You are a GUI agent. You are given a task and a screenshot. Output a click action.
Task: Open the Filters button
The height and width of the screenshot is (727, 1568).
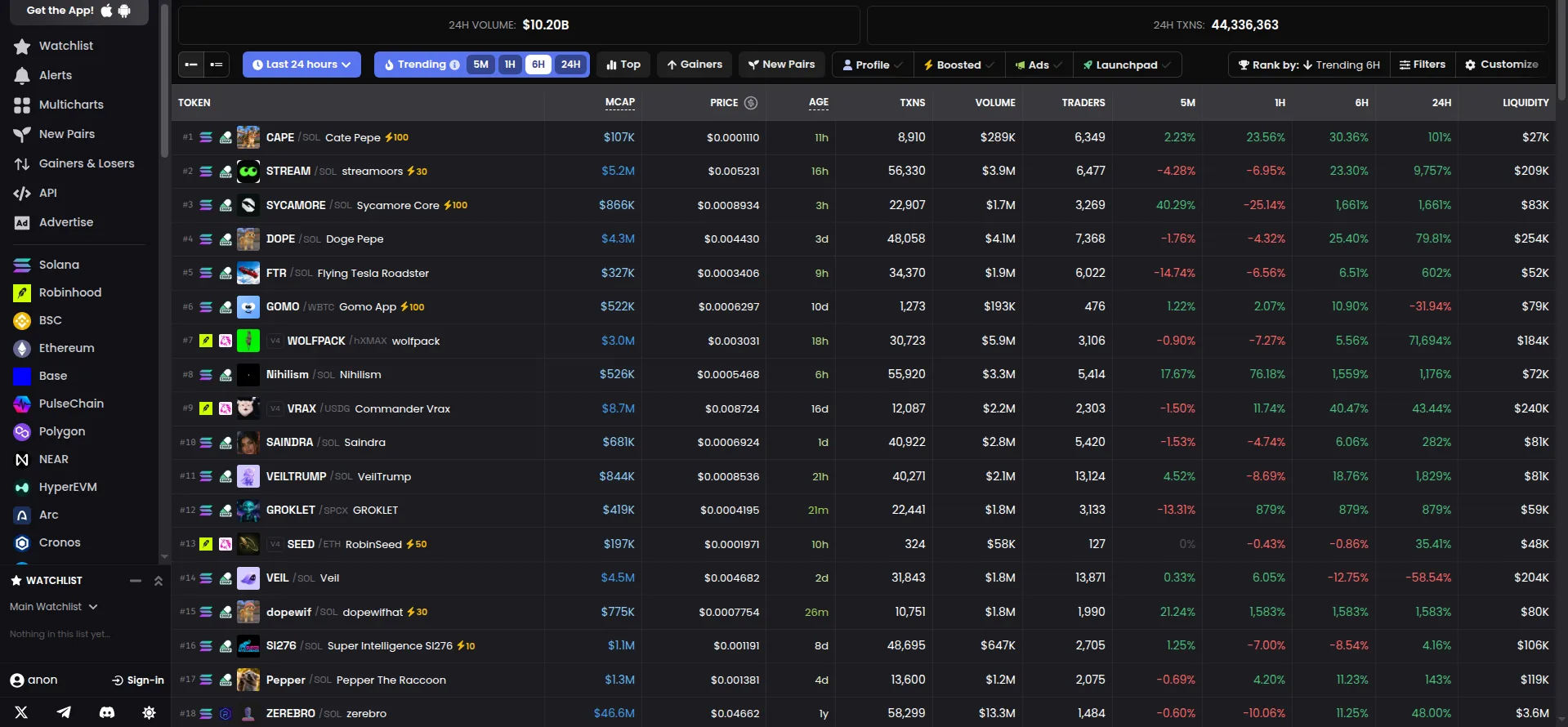[1423, 65]
